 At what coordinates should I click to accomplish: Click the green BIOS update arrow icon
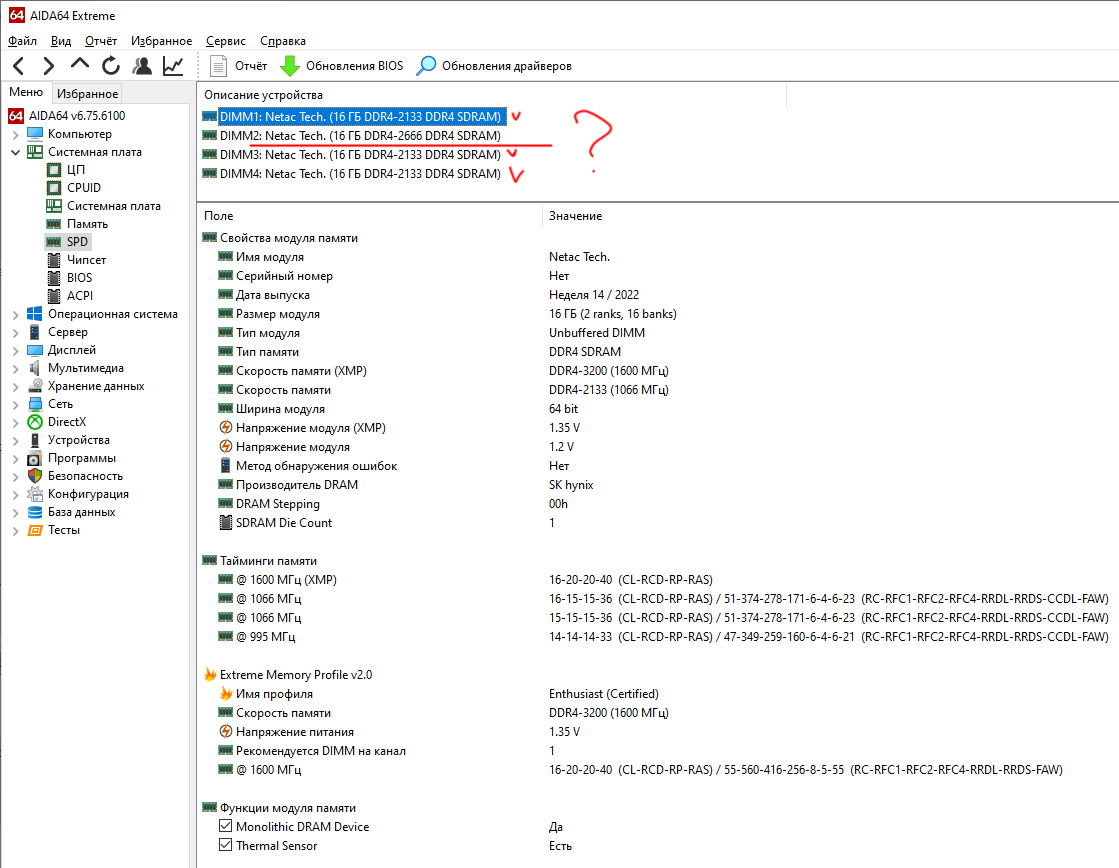coord(290,66)
